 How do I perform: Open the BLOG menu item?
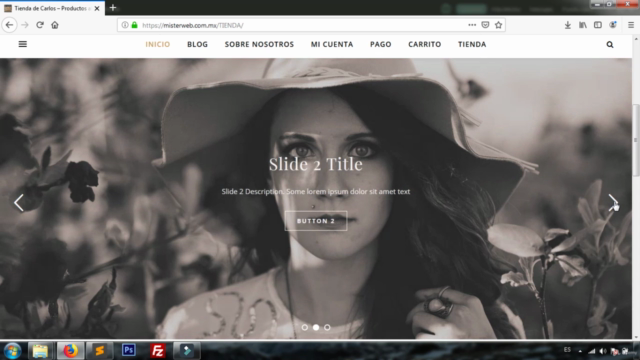198,44
